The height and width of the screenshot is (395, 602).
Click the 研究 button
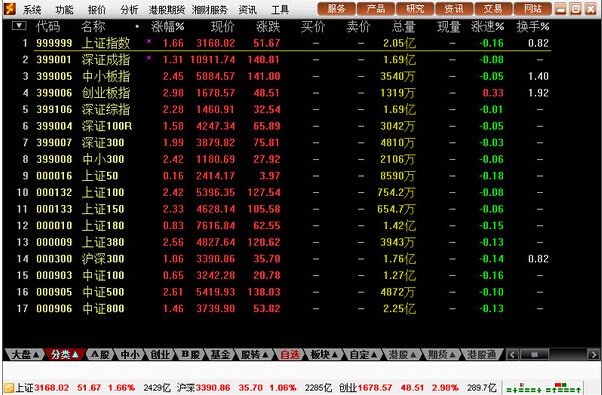click(415, 8)
